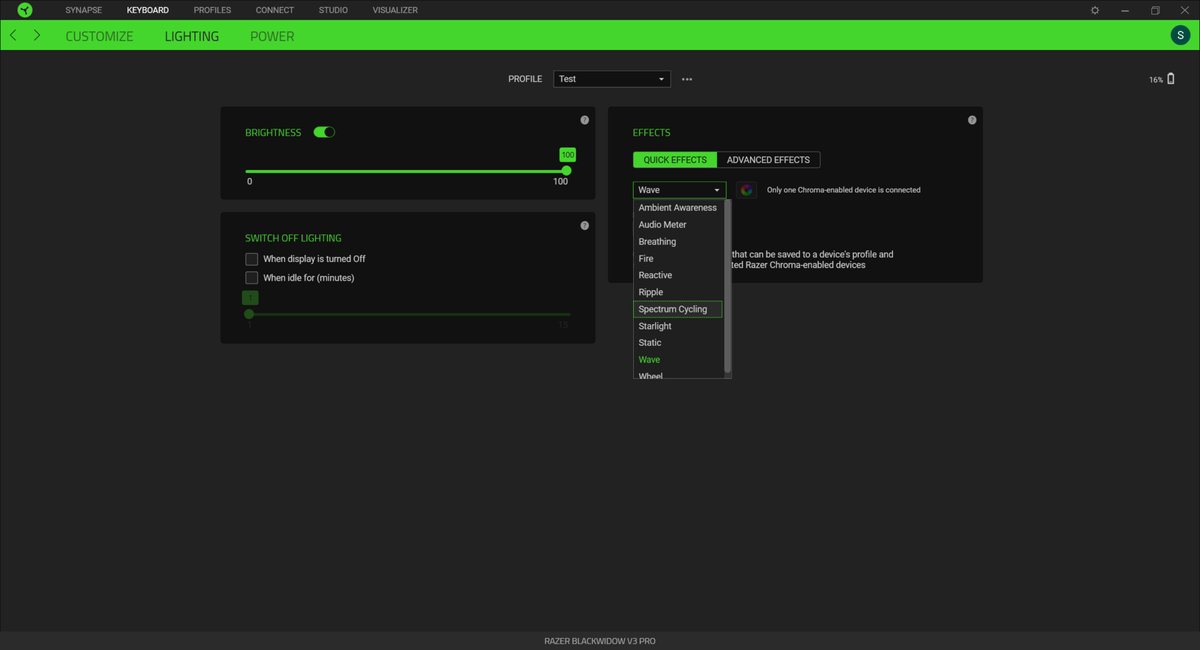Show help for Brightness panel
The width and height of the screenshot is (1200, 650).
(585, 120)
